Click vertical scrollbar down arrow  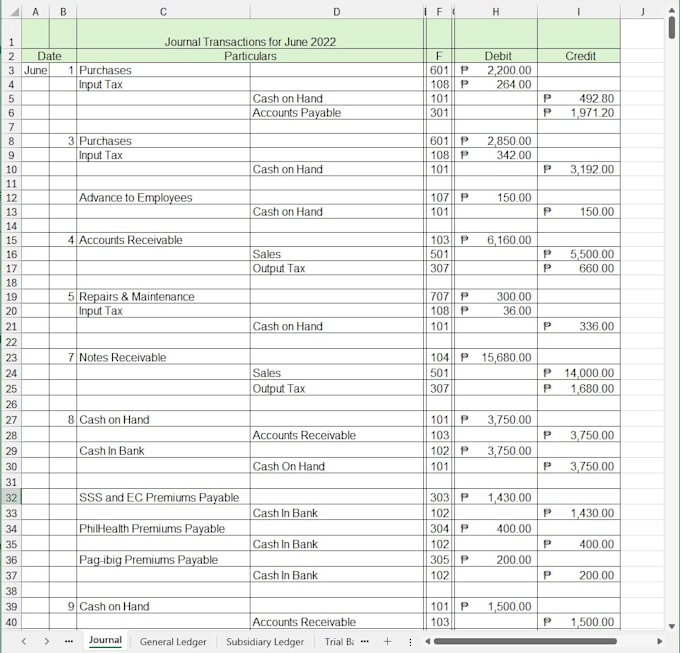coord(672,626)
